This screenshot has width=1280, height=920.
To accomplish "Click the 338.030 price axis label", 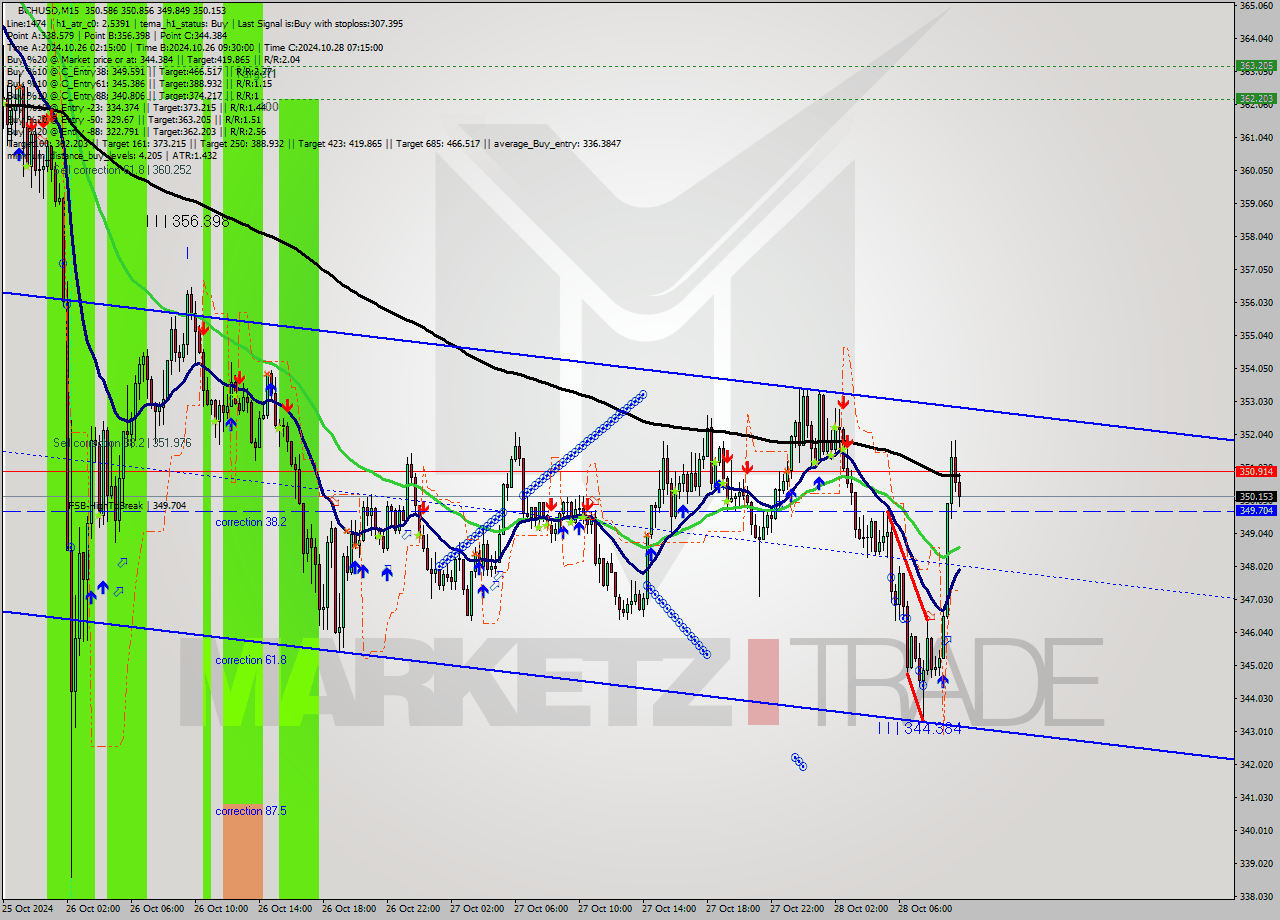I will tap(1256, 897).
